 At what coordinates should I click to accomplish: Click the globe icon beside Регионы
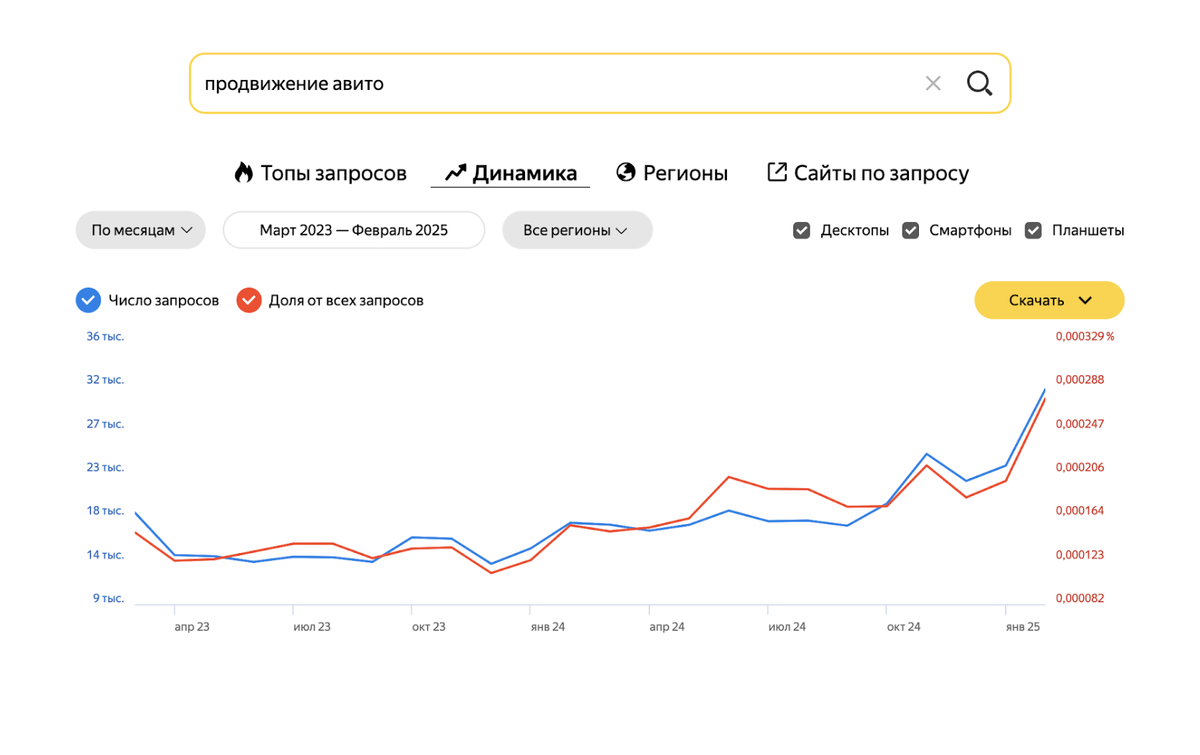[626, 172]
